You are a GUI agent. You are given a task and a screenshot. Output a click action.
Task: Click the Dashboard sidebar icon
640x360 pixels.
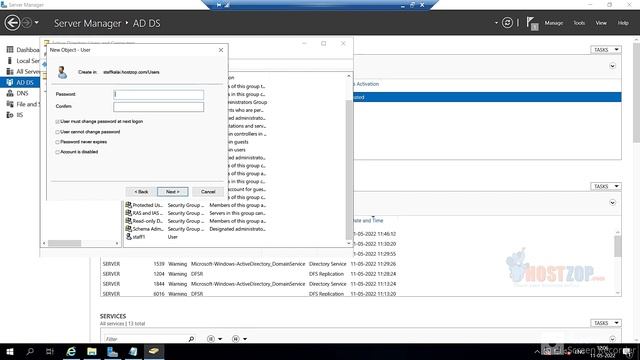pyautogui.click(x=10, y=50)
